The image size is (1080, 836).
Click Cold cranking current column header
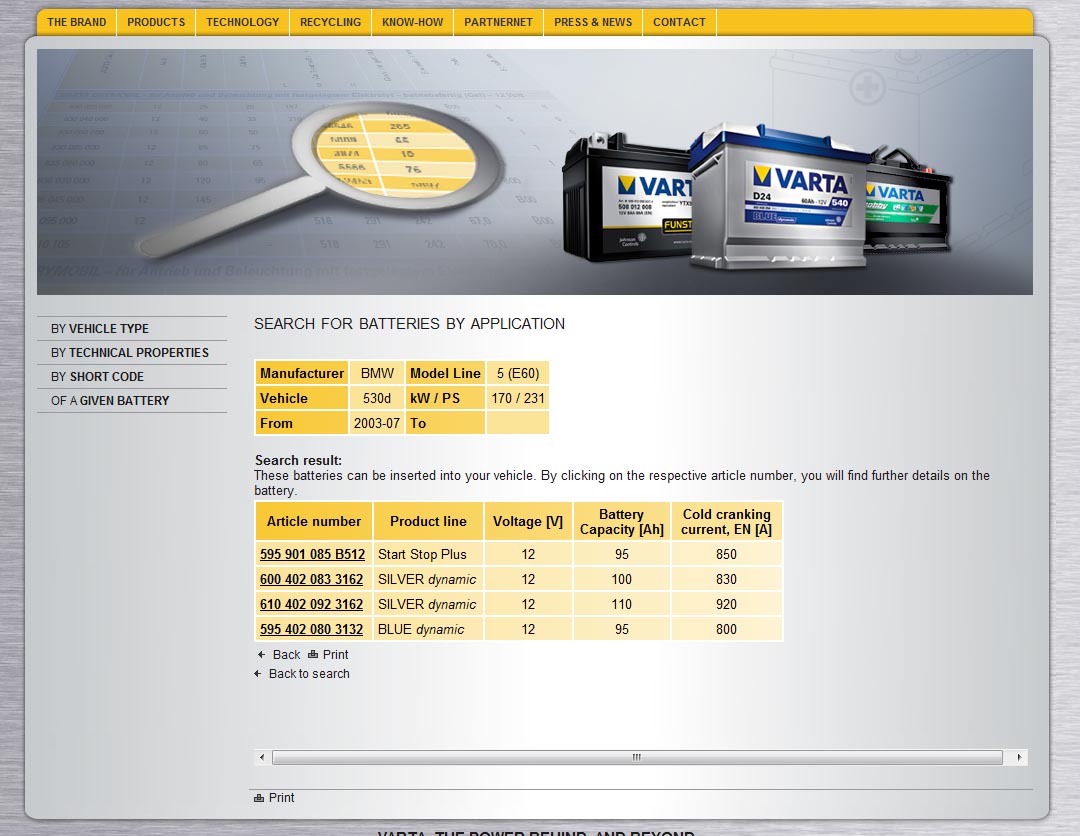(x=727, y=521)
